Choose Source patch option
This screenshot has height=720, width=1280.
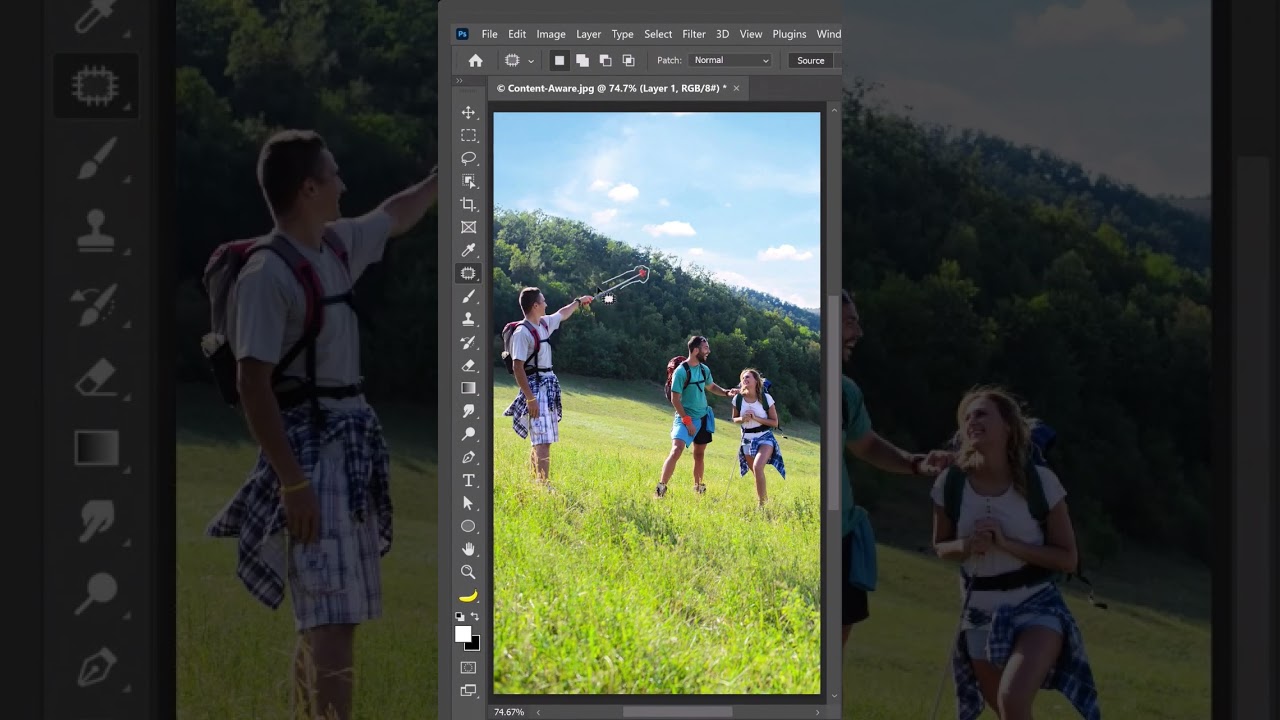point(811,60)
